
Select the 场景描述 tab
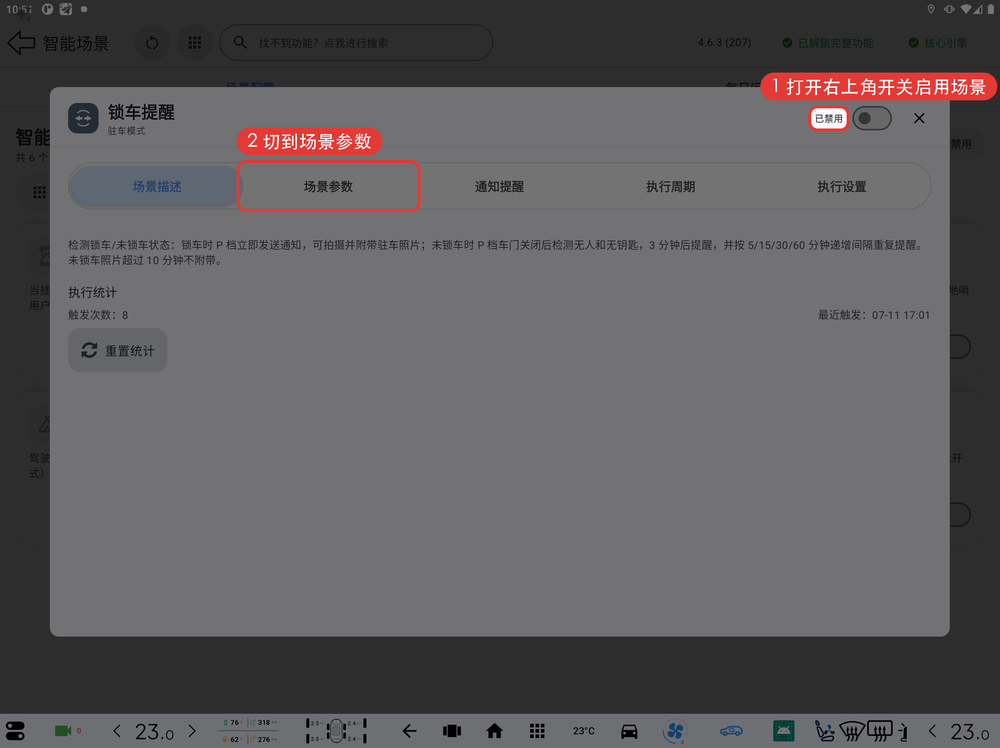click(157, 187)
